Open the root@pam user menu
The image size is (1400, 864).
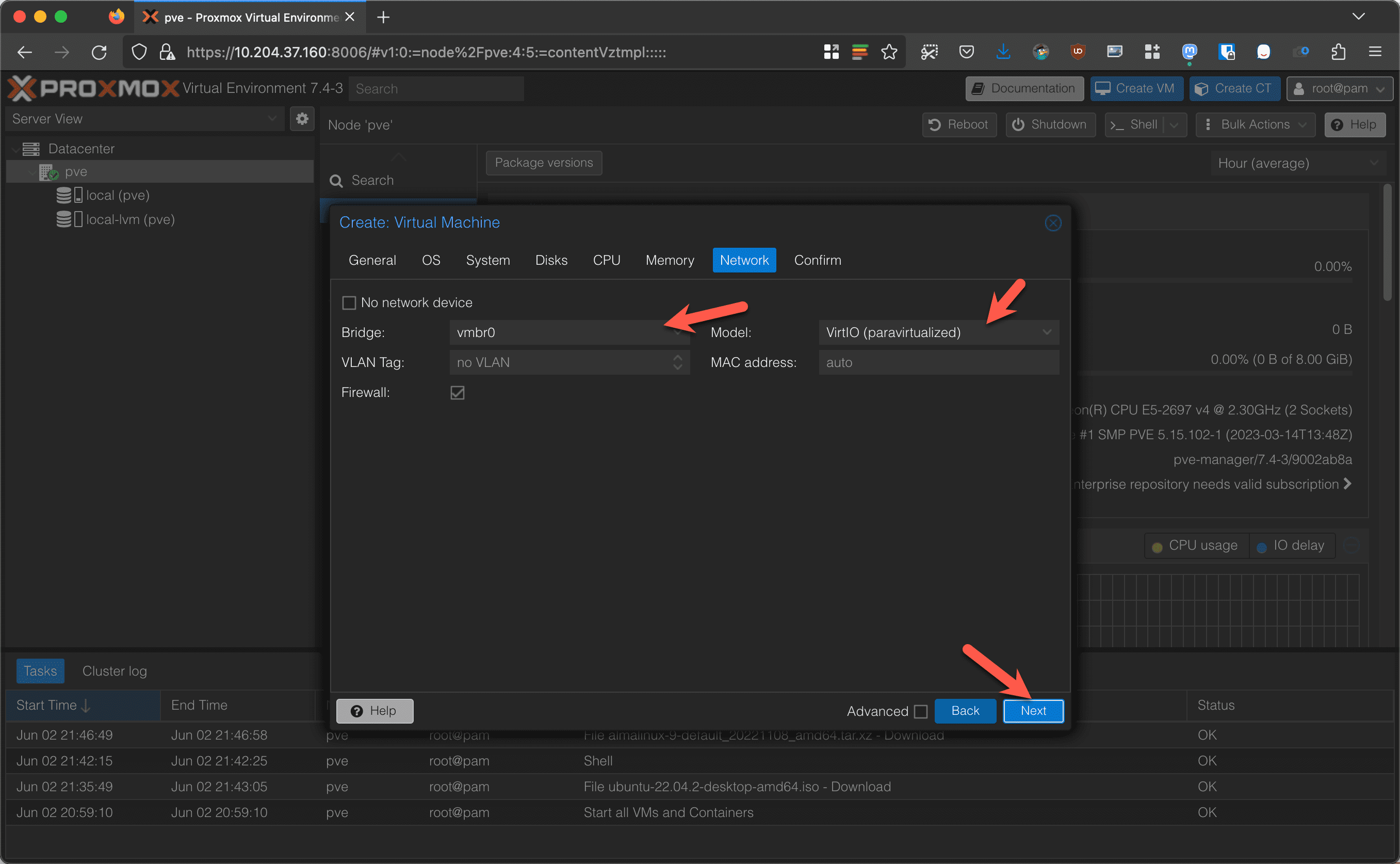[1340, 89]
